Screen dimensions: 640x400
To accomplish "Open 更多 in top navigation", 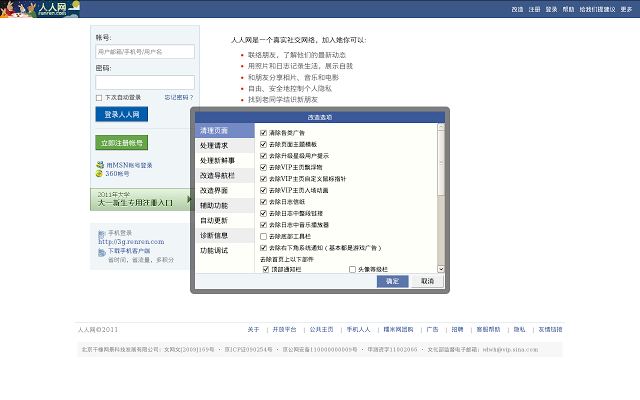I will click(x=626, y=9).
